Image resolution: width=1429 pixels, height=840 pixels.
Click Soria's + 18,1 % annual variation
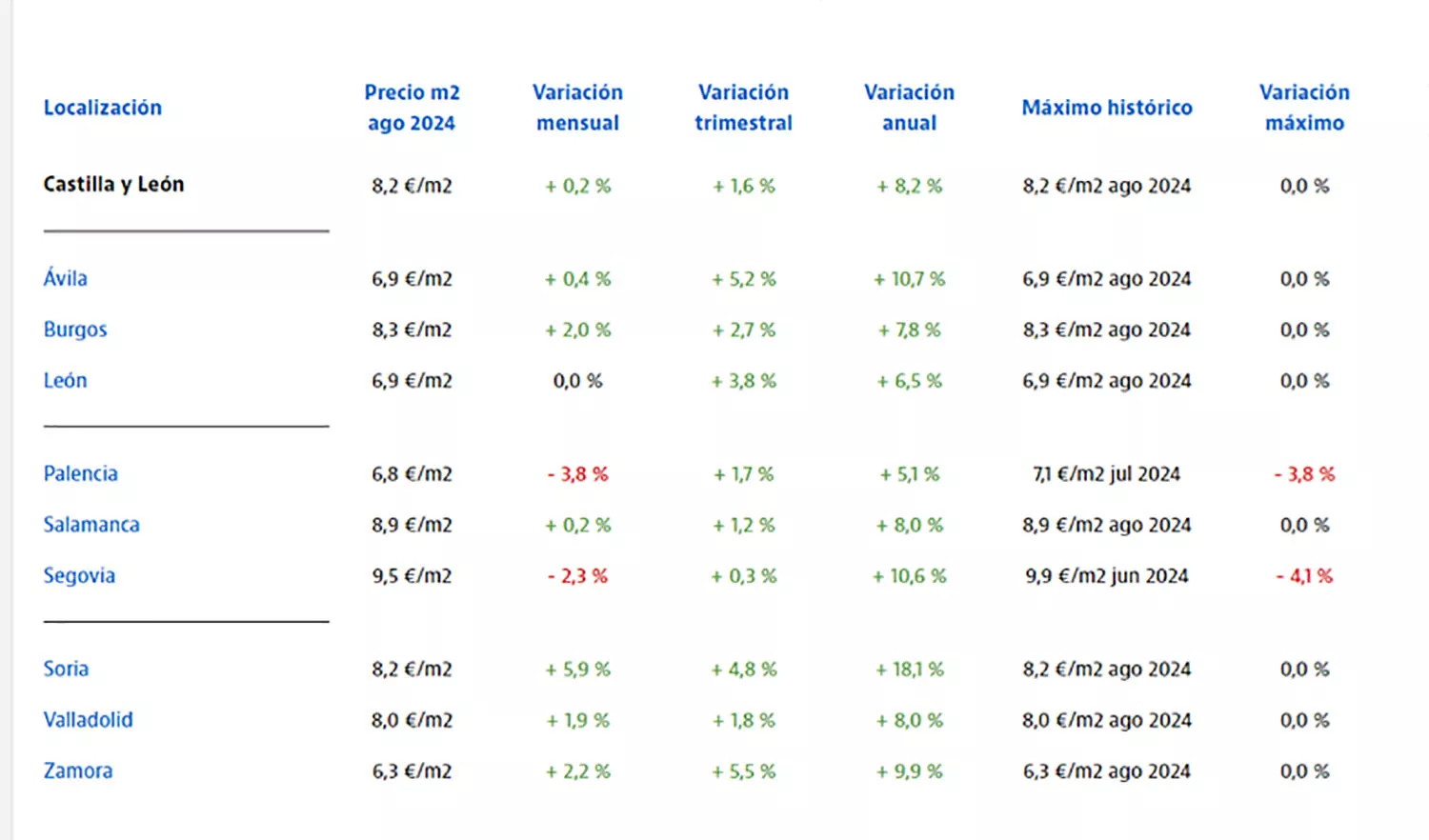(x=909, y=670)
